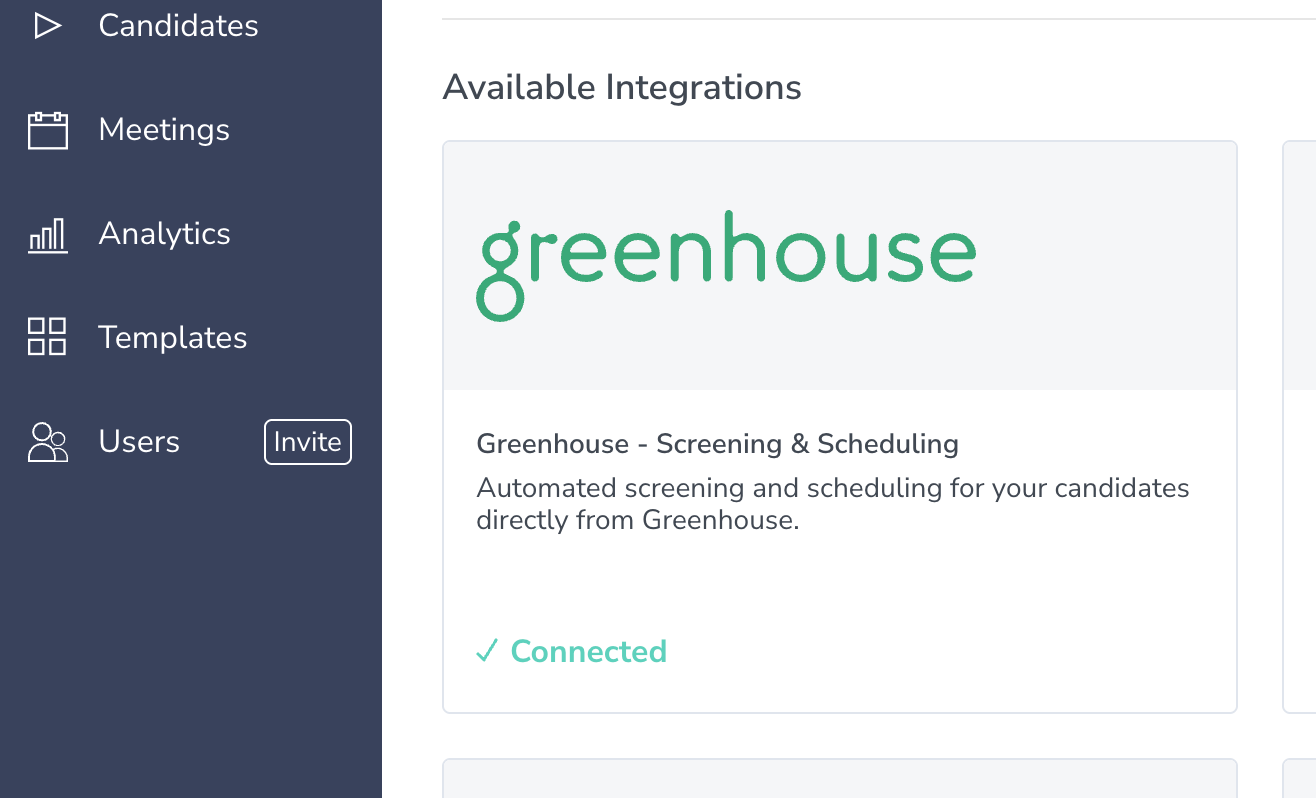
Task: Click the Templates grid icon
Action: [47, 337]
